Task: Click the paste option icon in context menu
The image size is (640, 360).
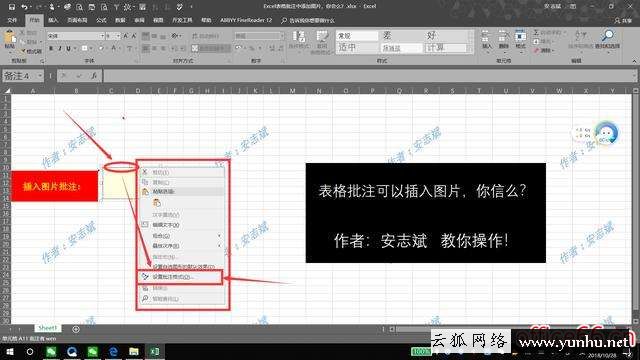Action: [x=157, y=203]
